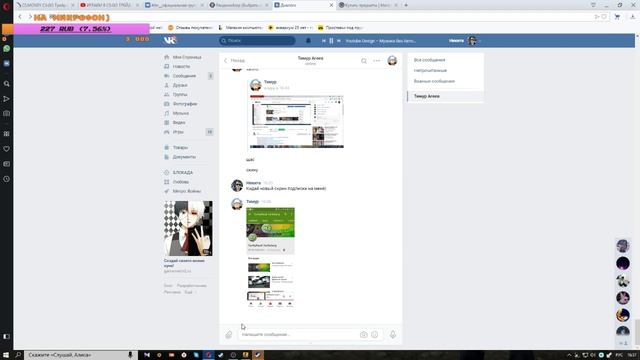The width and height of the screenshot is (640, 360).
Task: Open the send-arrow flow icon in Opera sidebar
Action: pyautogui.click(x=7, y=99)
